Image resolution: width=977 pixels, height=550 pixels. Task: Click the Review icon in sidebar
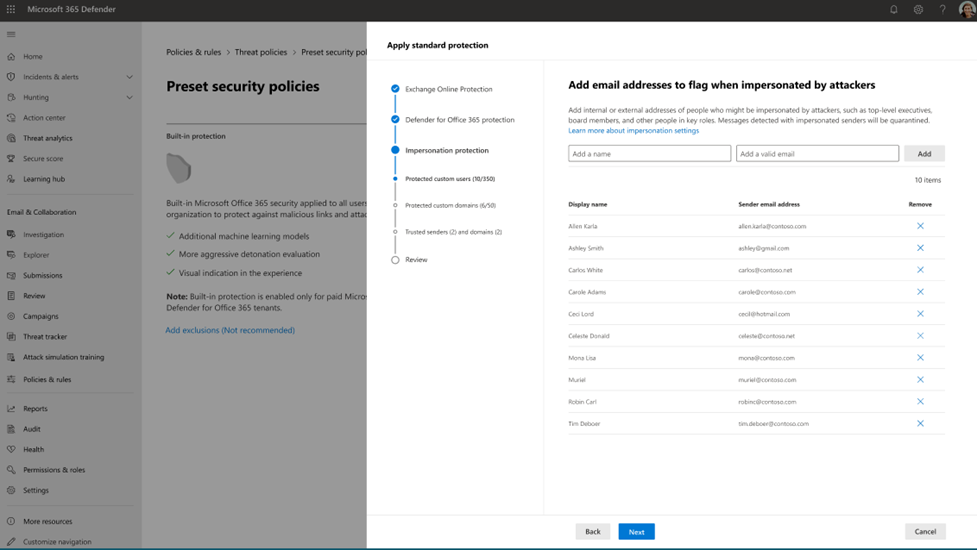tap(11, 296)
